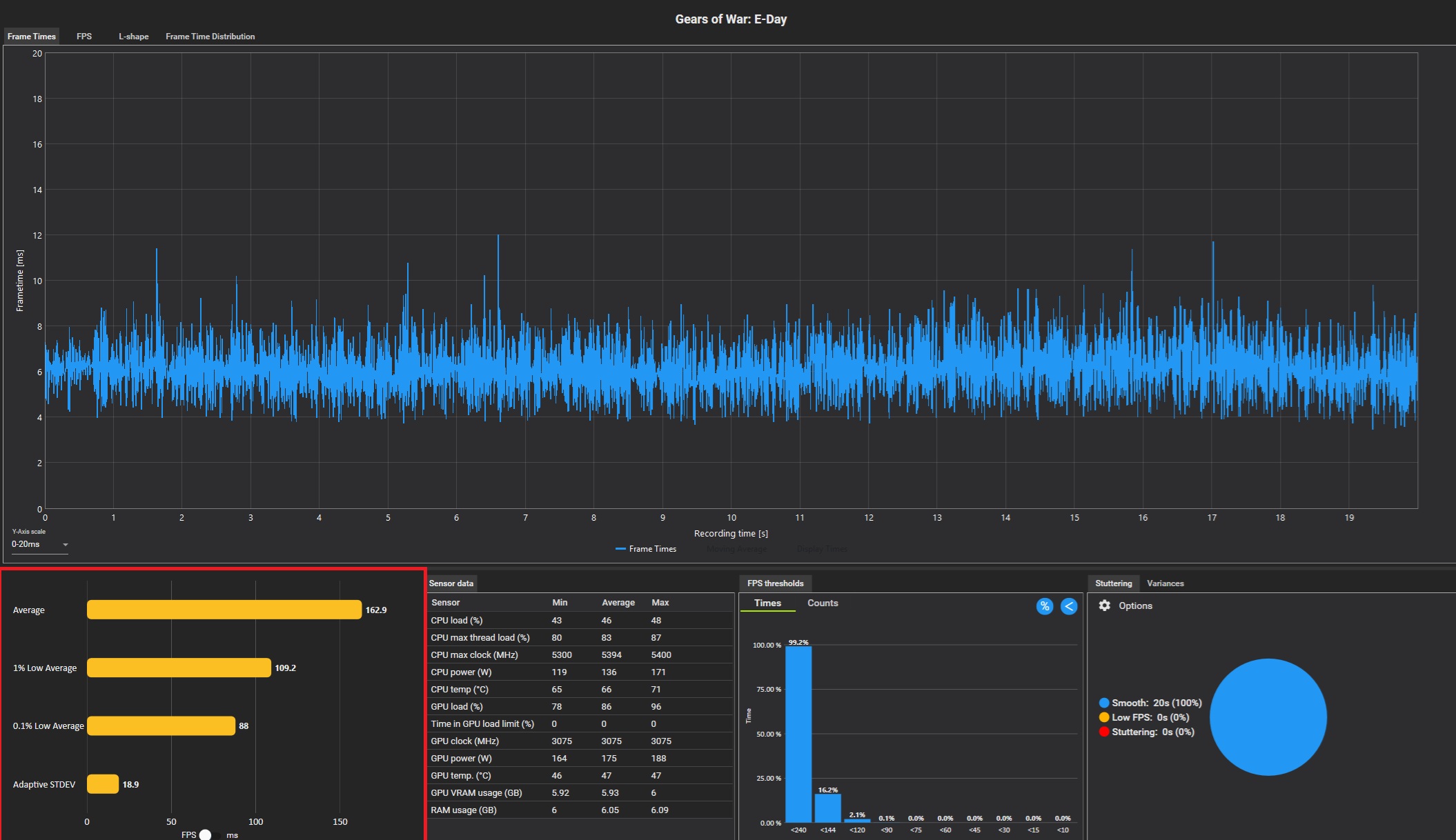The image size is (1456, 840).
Task: Select the Frame Times tab
Action: pos(31,37)
